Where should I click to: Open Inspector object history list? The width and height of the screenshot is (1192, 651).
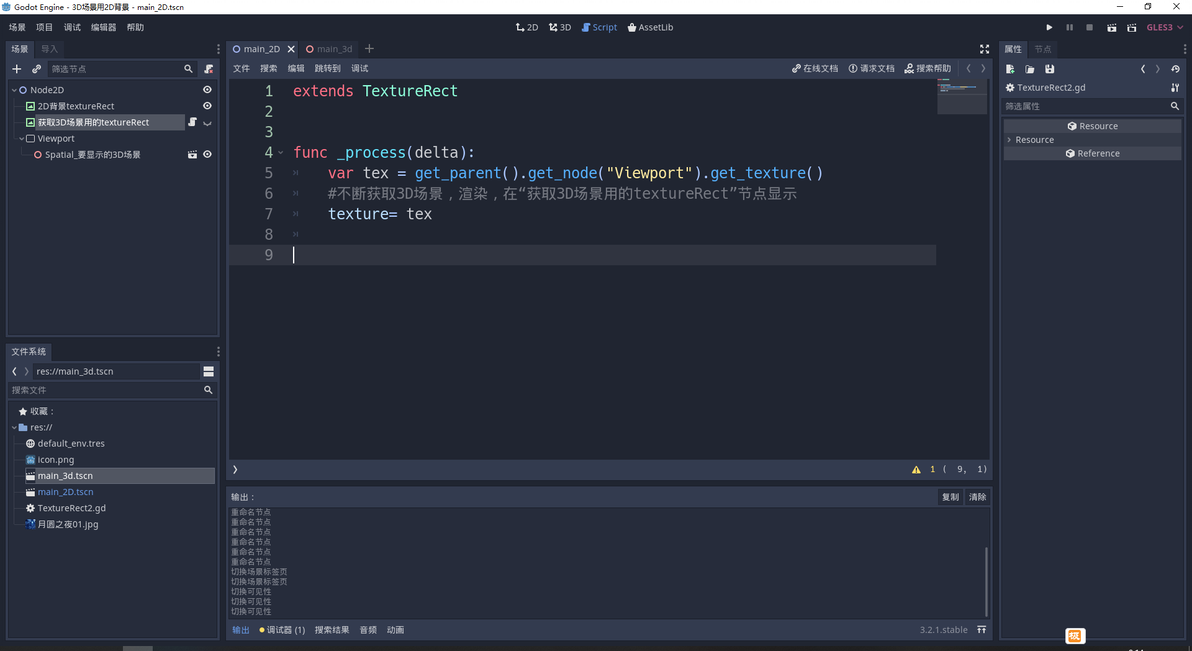coord(1175,68)
